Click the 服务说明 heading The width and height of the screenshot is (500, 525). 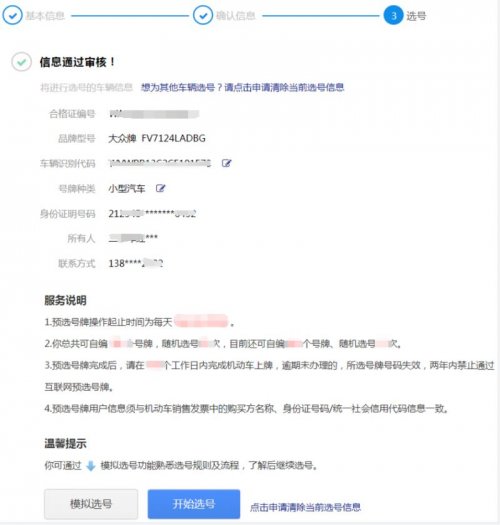click(x=65, y=300)
